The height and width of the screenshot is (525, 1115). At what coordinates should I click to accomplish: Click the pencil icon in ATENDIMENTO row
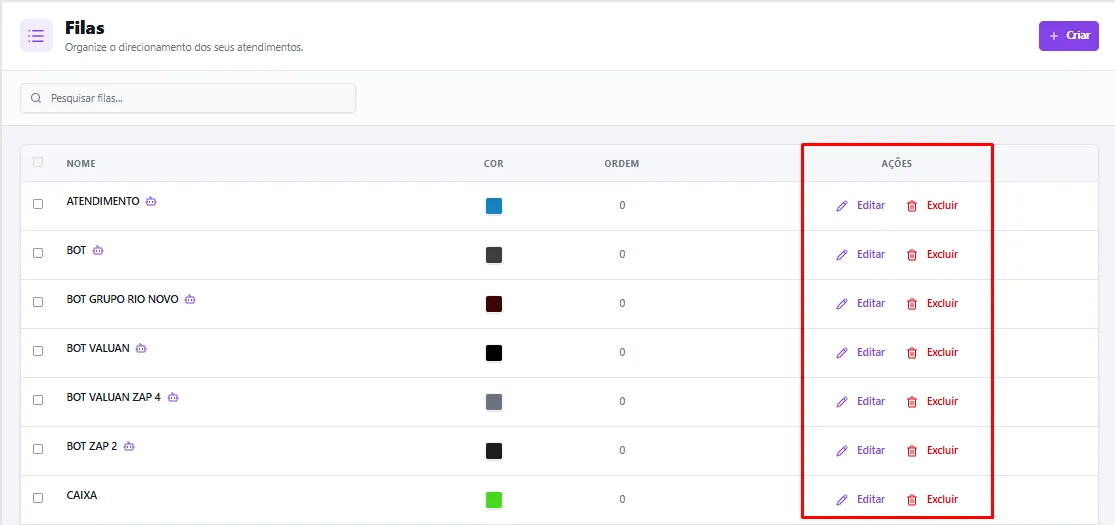coord(842,206)
